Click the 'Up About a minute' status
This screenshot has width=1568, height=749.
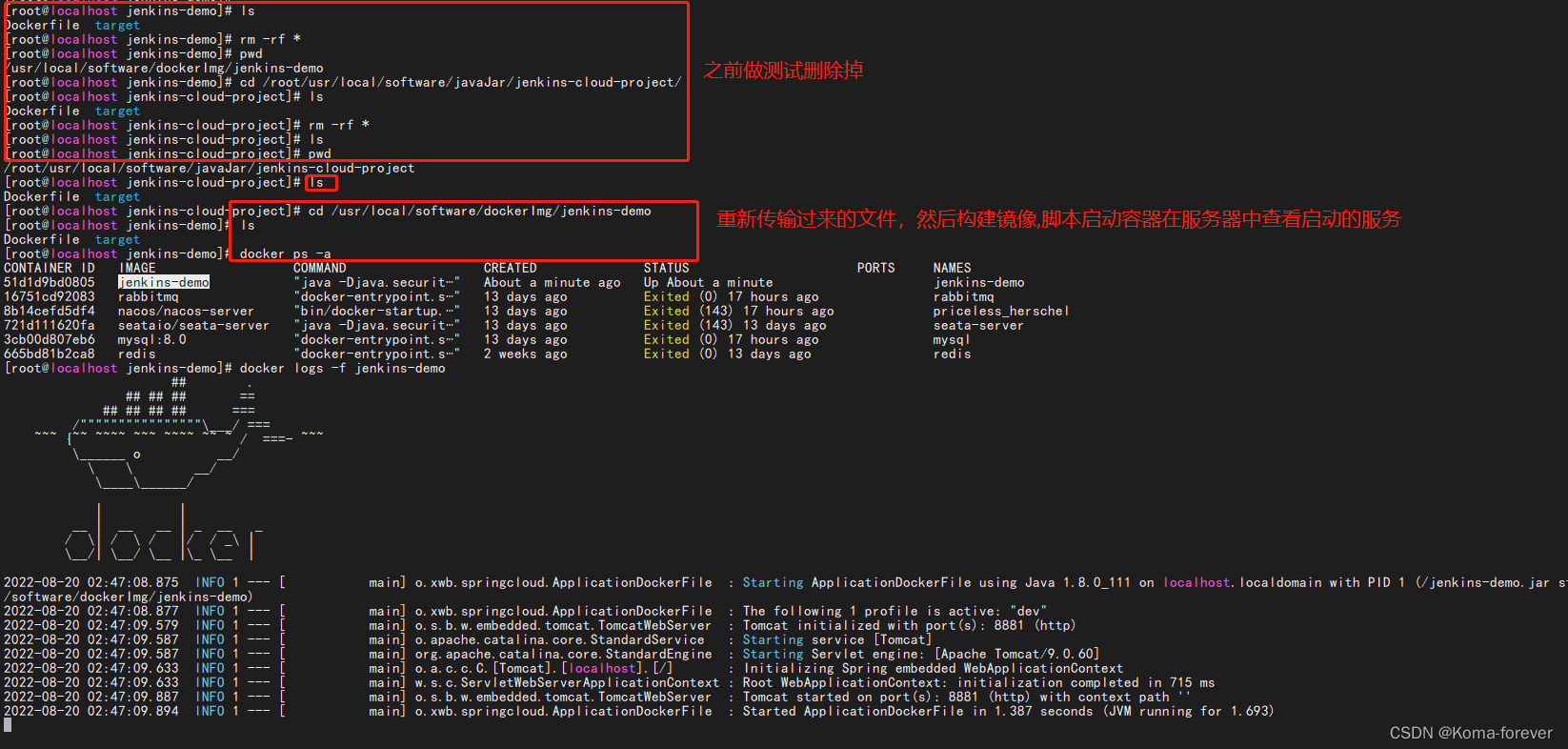pyautogui.click(x=709, y=282)
